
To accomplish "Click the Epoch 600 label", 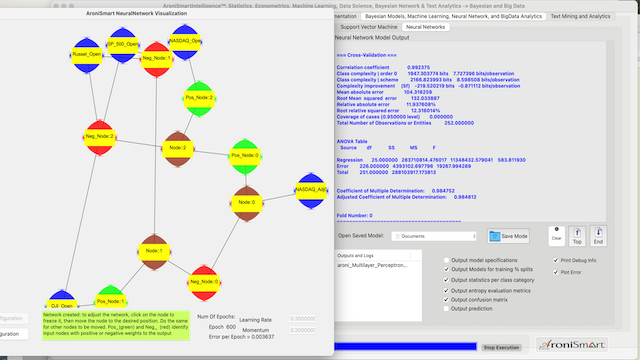I will click(x=222, y=327).
